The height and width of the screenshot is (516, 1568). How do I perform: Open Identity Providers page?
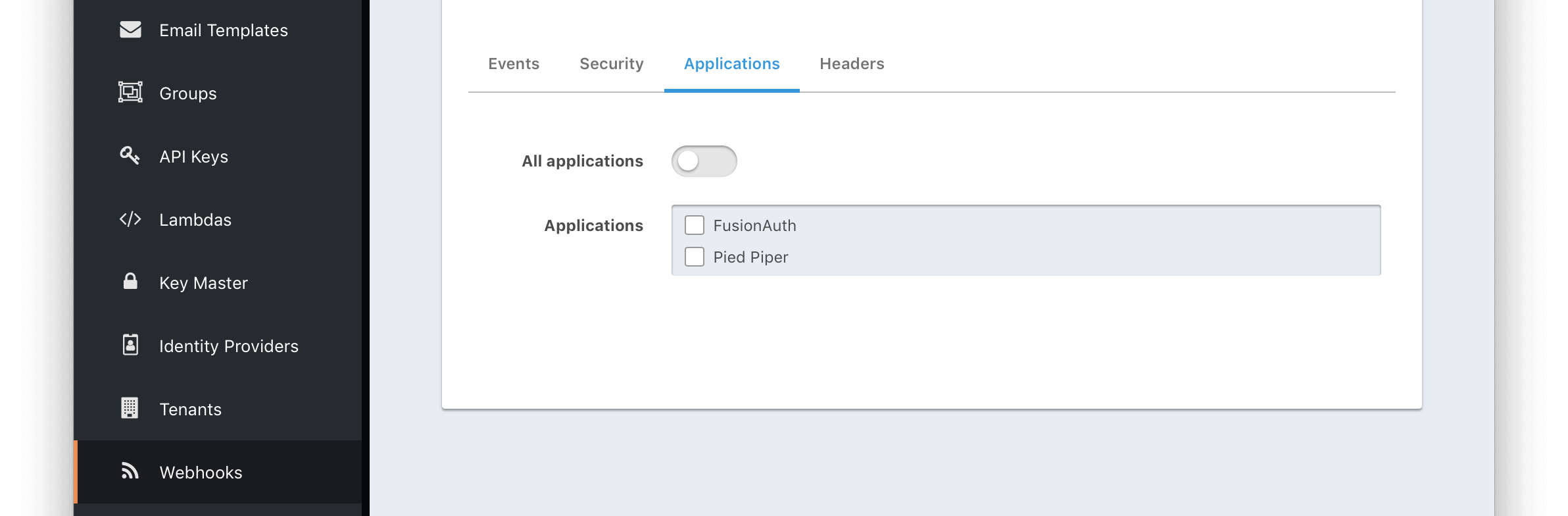pos(218,346)
